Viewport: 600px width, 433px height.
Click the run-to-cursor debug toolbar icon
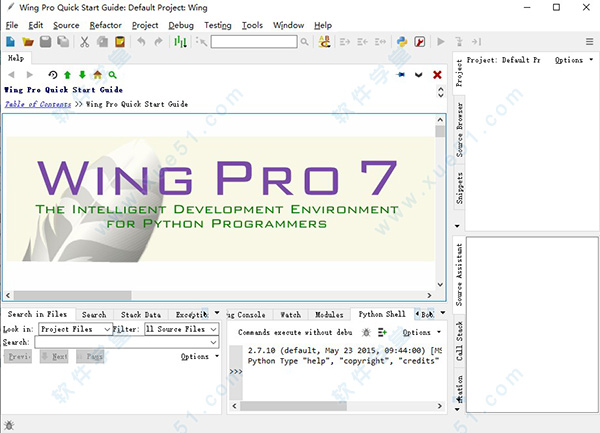(x=476, y=41)
